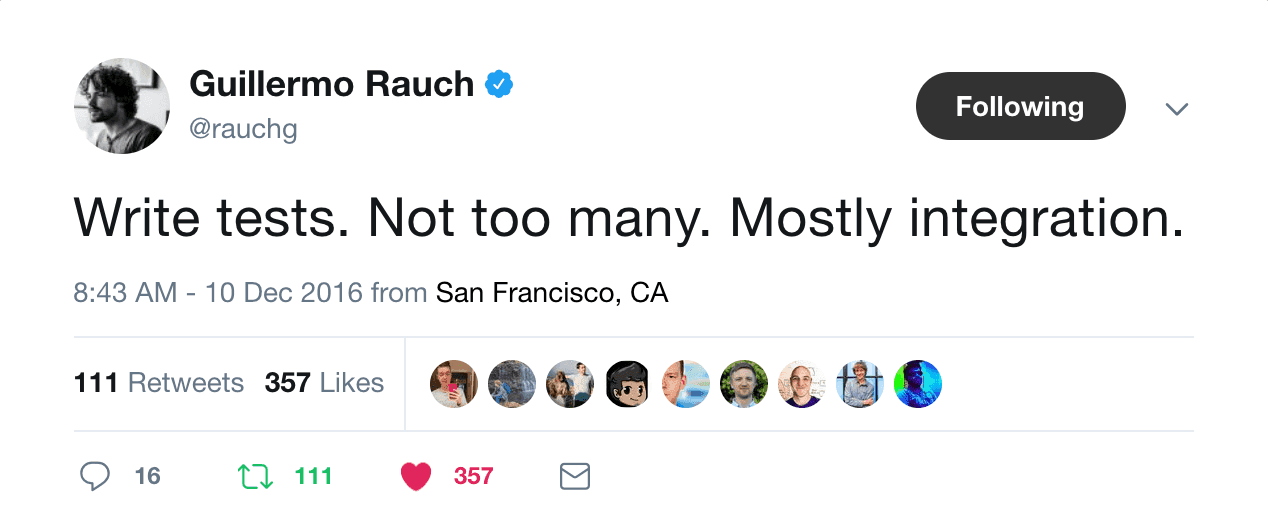Screen dimensions: 1268x532
Task: Click the envelope direct message icon
Action: 574,476
